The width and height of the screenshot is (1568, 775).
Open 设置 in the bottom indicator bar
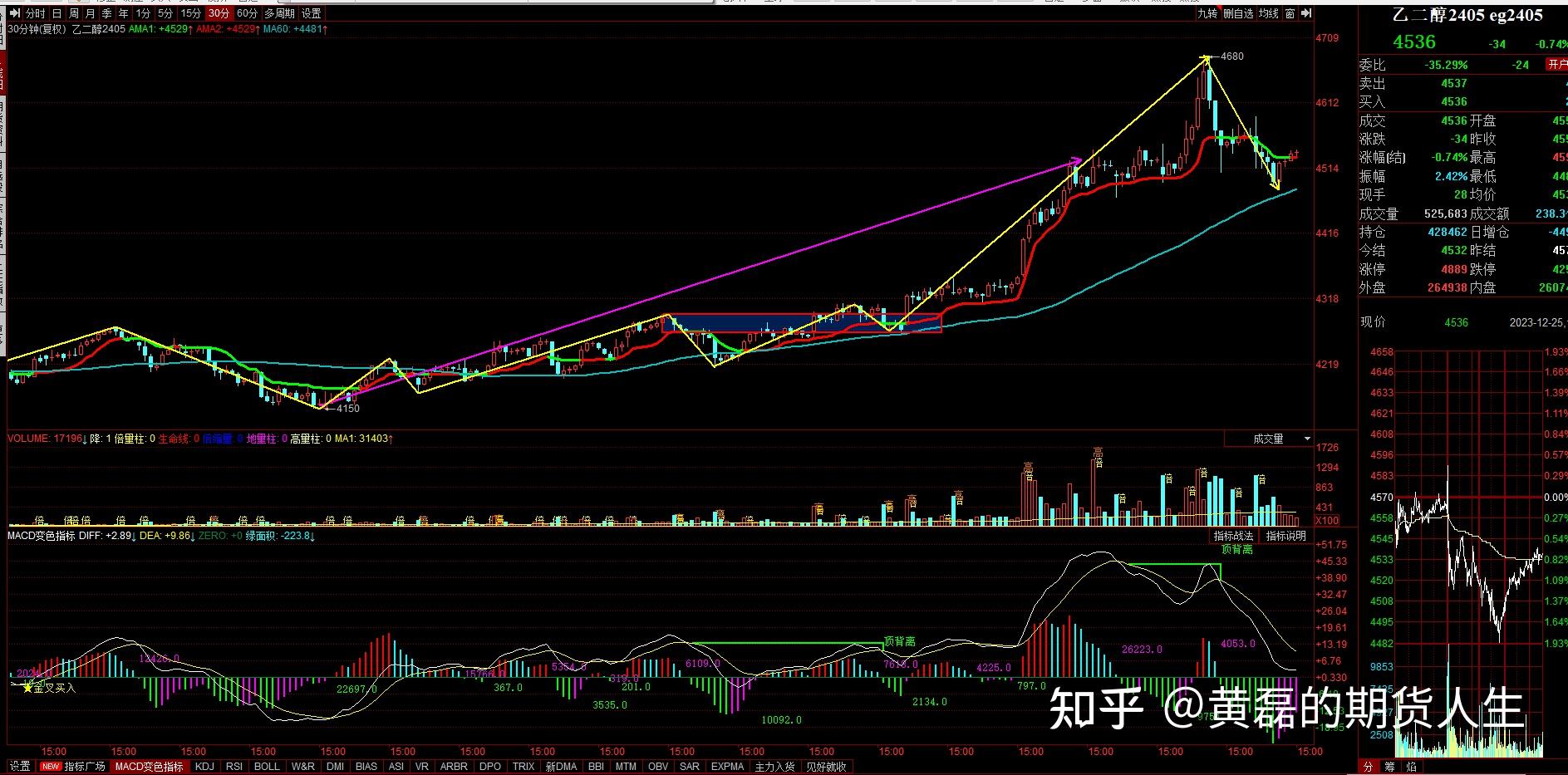click(x=20, y=767)
